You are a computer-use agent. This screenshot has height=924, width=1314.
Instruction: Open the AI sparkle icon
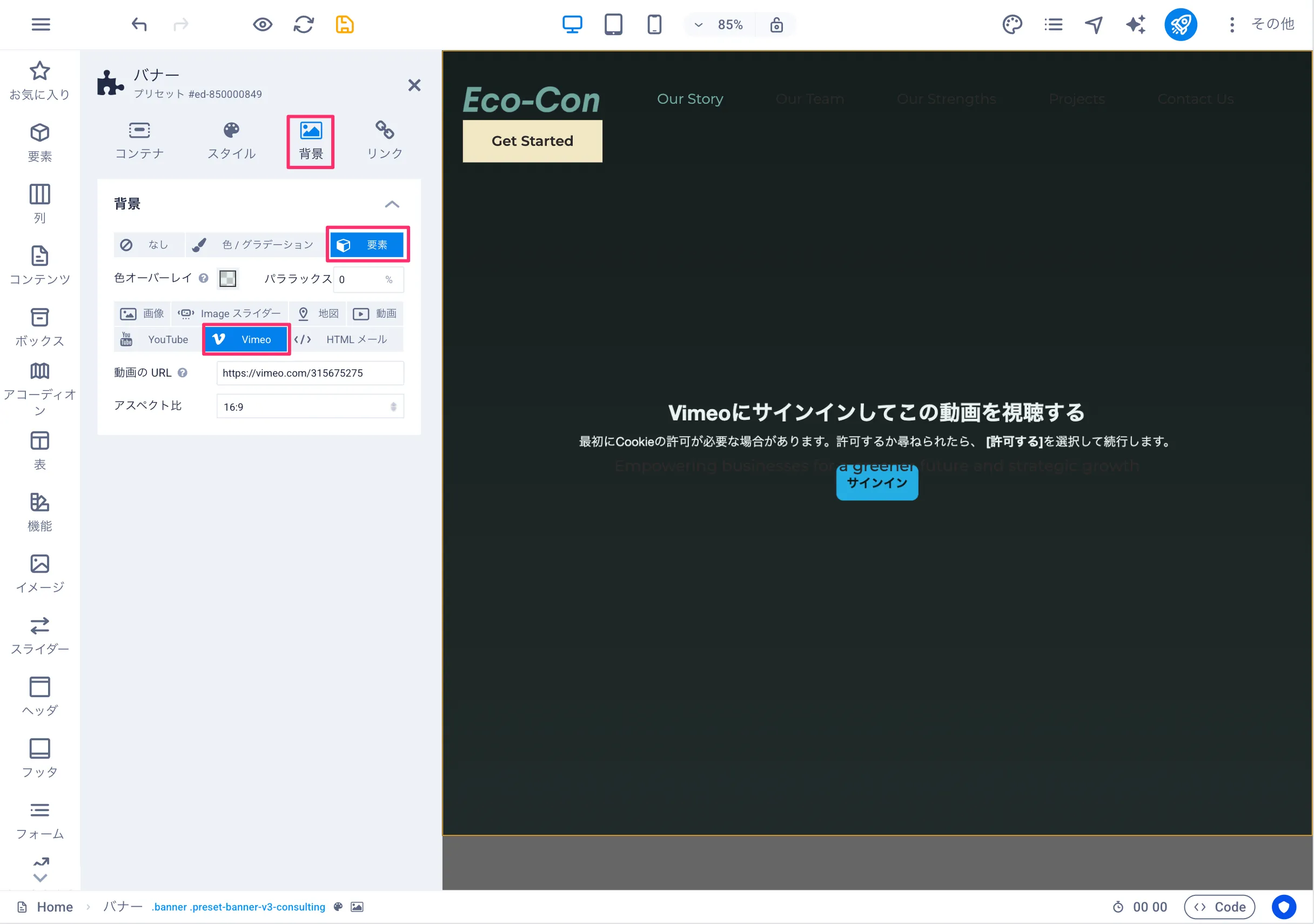pos(1136,25)
